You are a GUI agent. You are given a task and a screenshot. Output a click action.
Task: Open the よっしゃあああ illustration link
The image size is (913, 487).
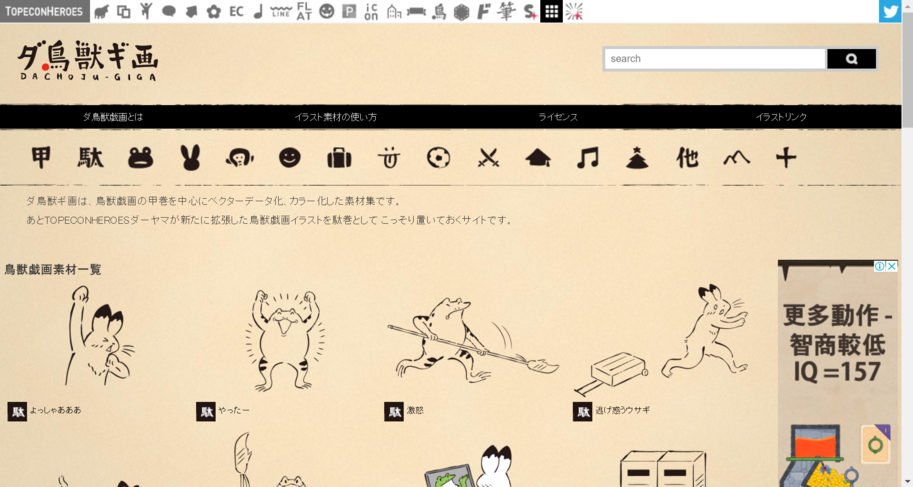[x=55, y=410]
